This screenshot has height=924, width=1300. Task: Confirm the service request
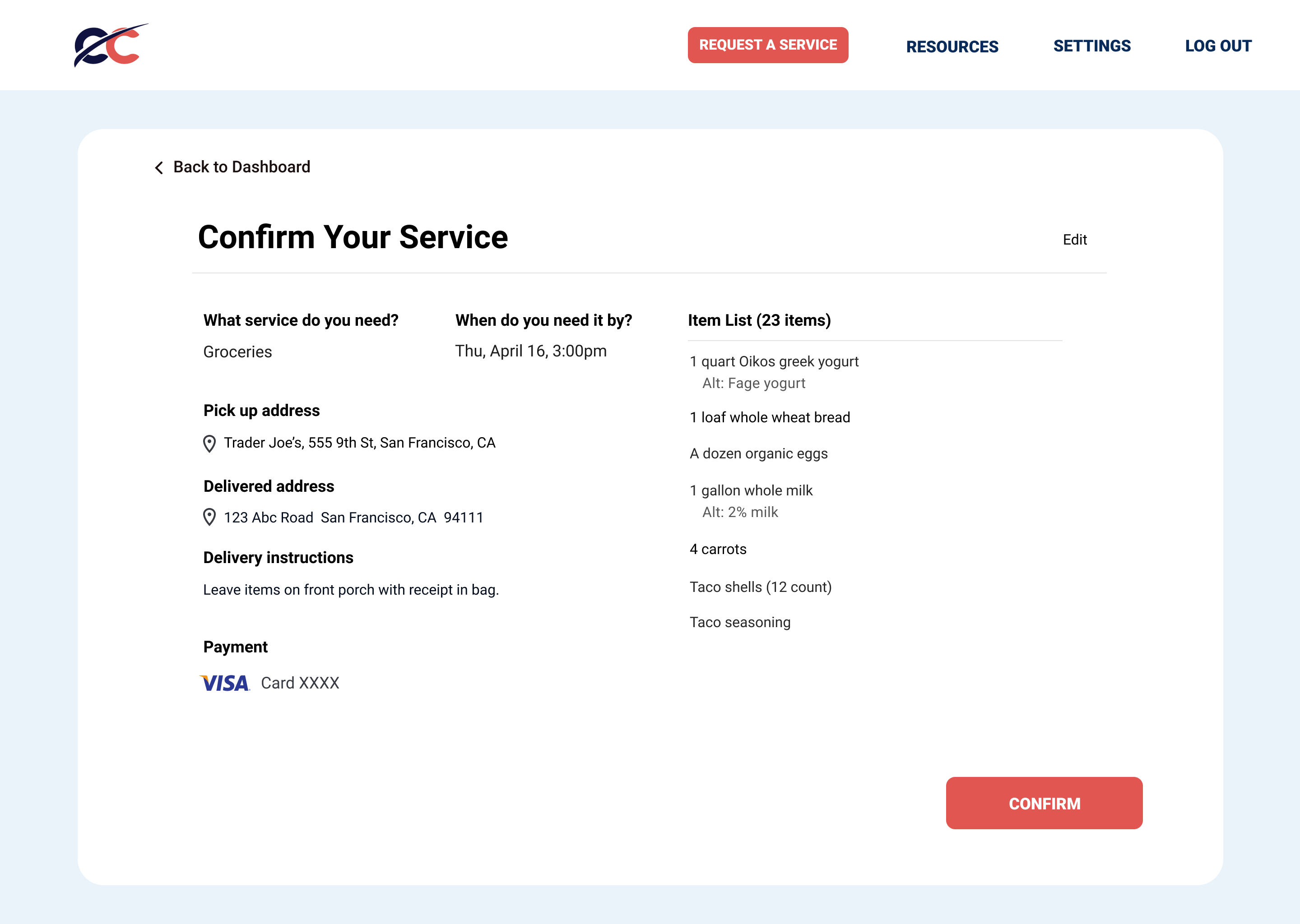coord(1044,803)
